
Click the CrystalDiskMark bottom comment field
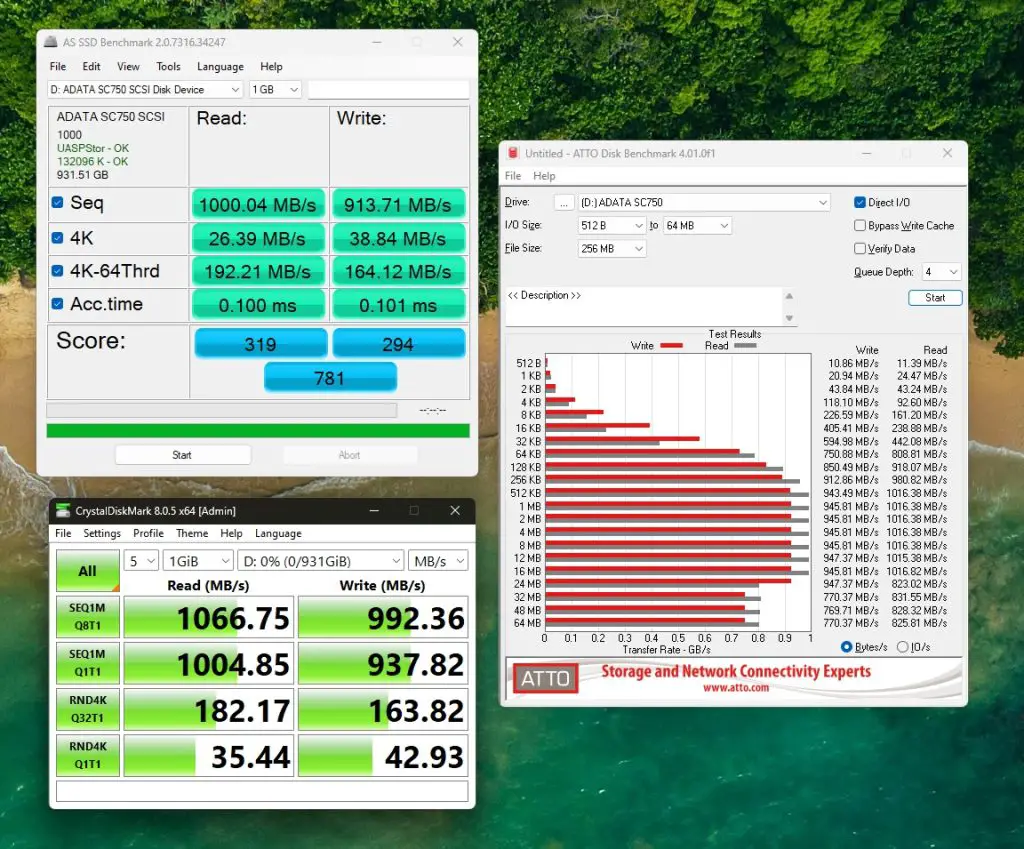(262, 791)
